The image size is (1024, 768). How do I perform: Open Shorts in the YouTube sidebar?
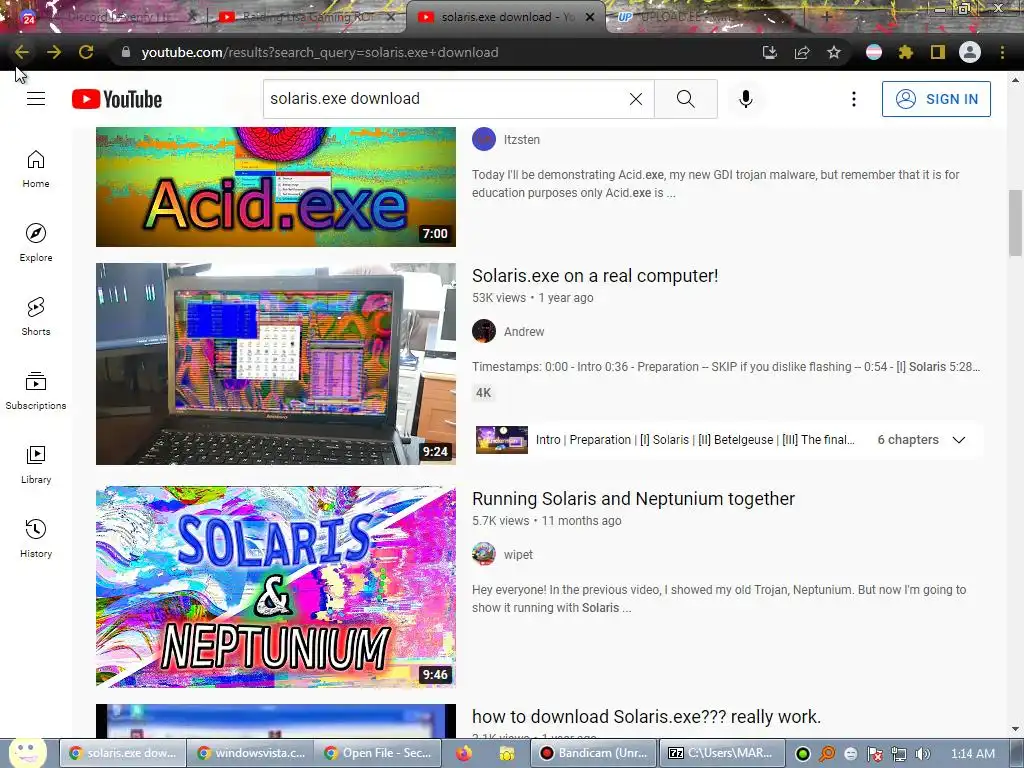[x=36, y=317]
